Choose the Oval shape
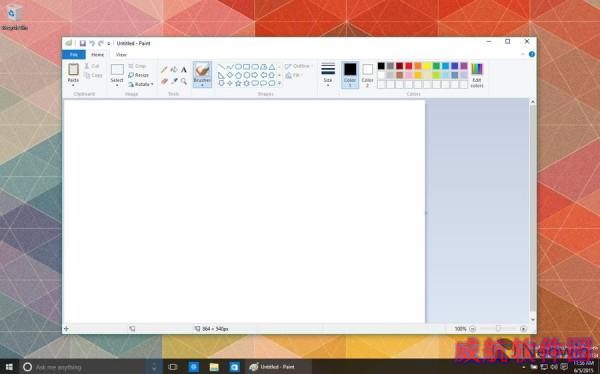 [238, 67]
